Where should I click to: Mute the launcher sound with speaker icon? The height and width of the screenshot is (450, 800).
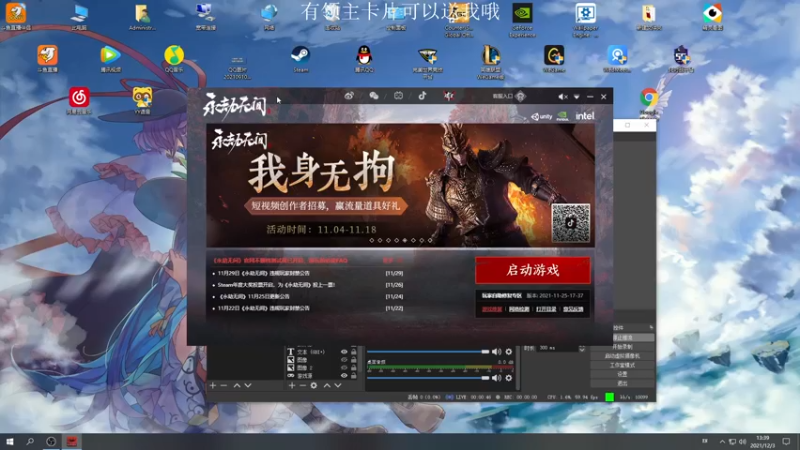pyautogui.click(x=562, y=96)
